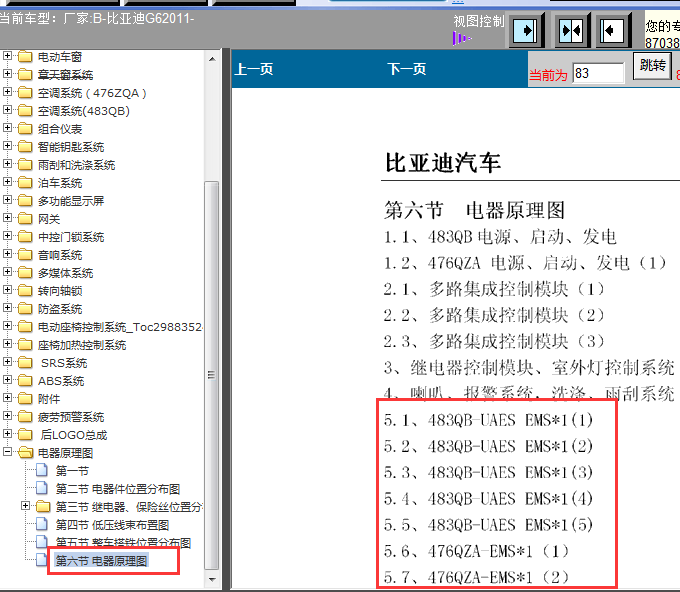Click the line 5.3、483QB-UAES EMS*1(3)
This screenshot has width=680, height=592.
click(x=488, y=472)
